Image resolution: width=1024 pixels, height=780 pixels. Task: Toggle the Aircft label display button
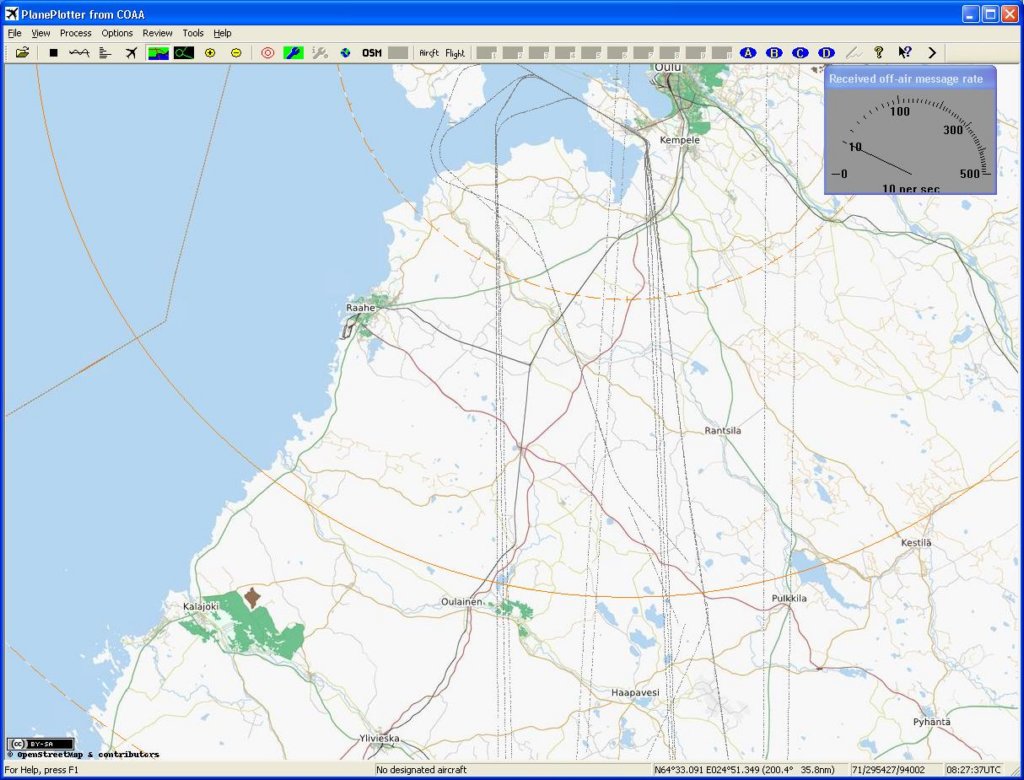click(x=429, y=53)
